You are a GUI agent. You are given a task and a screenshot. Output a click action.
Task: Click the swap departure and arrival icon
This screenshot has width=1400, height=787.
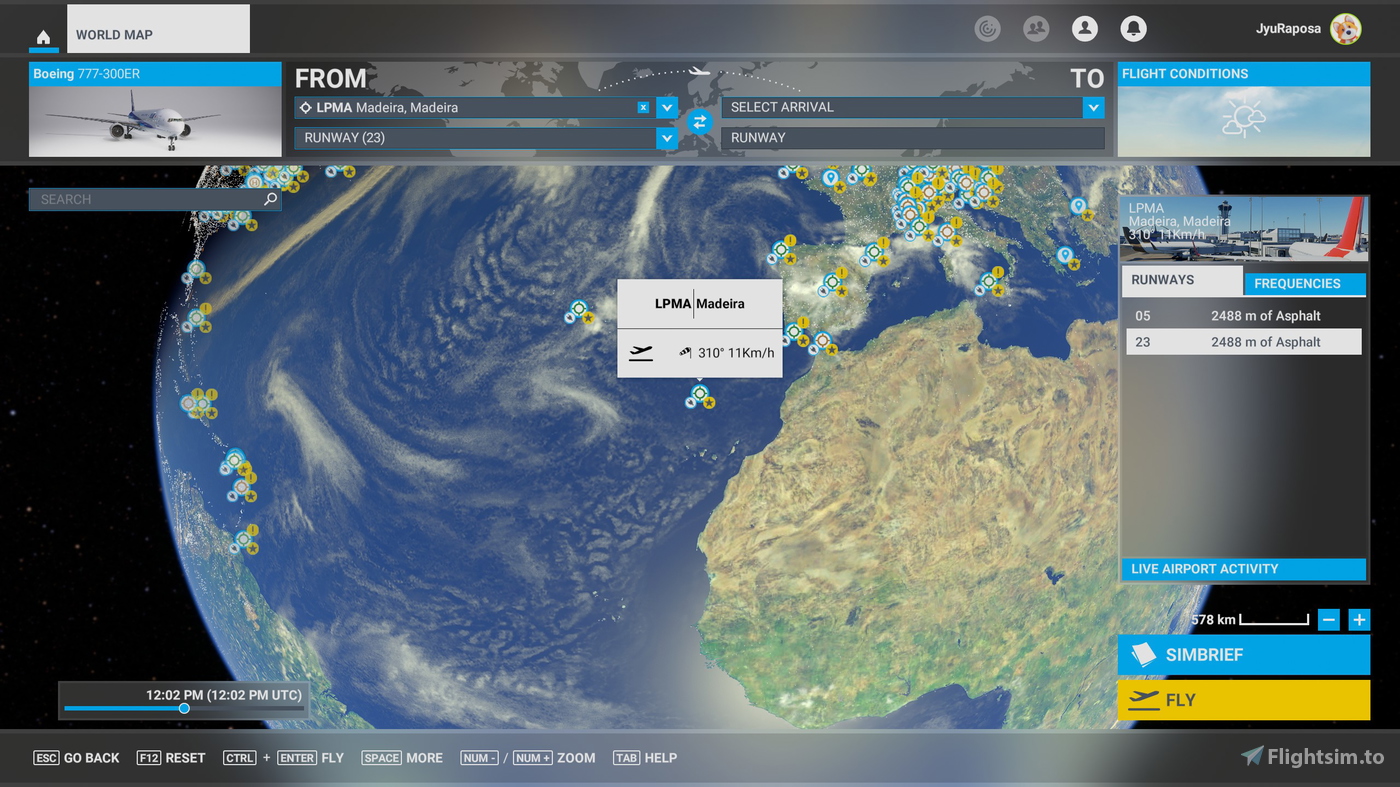coord(699,122)
